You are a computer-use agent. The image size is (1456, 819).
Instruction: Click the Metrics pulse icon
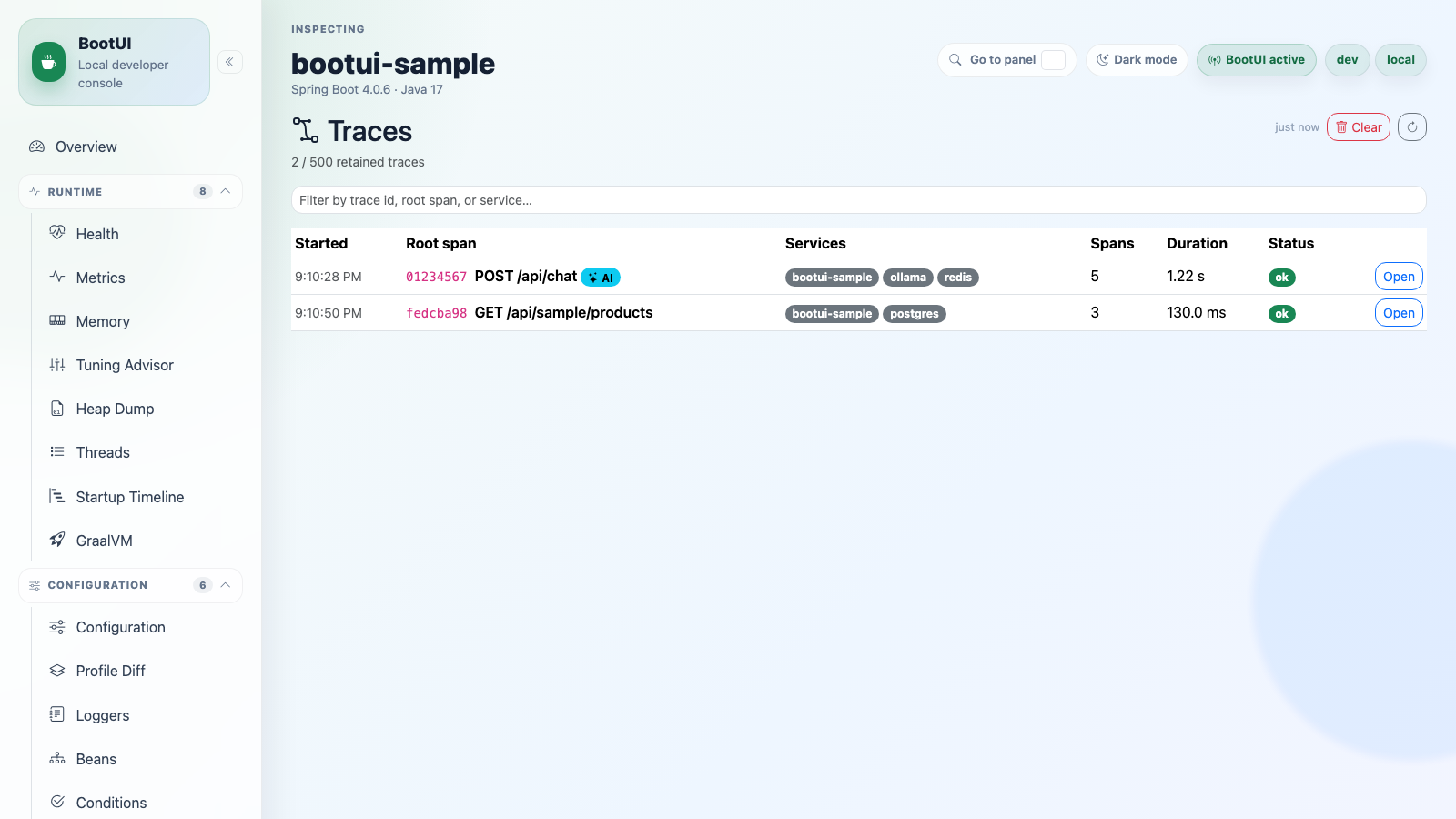(x=57, y=277)
